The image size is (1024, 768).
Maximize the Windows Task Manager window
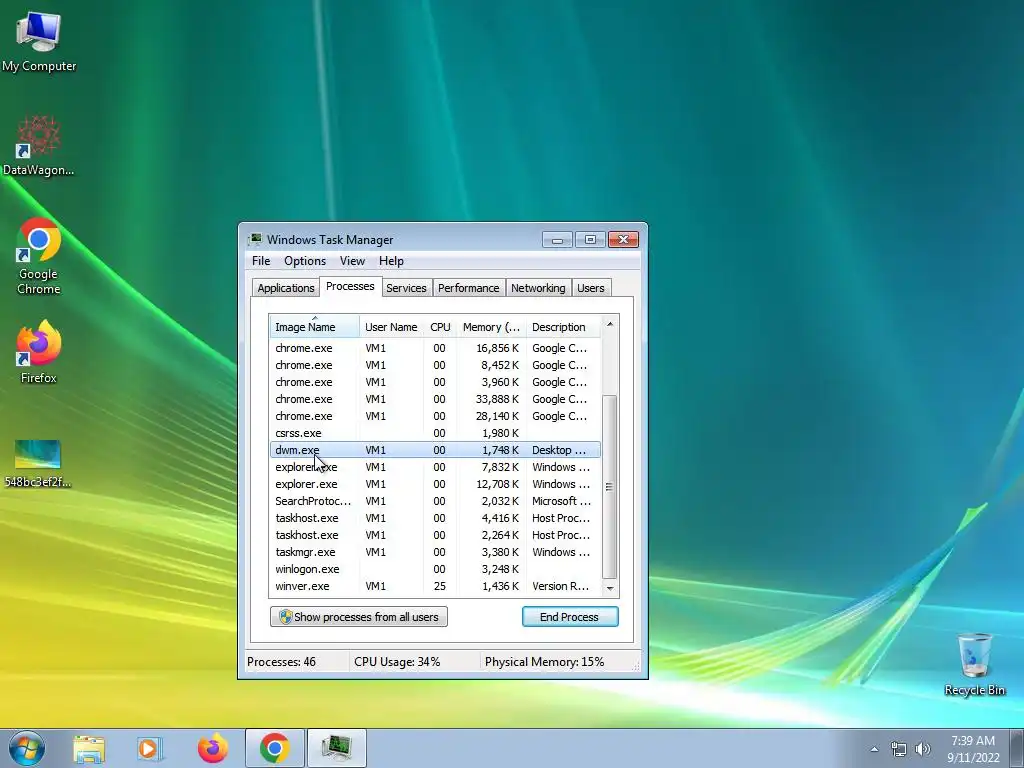point(590,240)
